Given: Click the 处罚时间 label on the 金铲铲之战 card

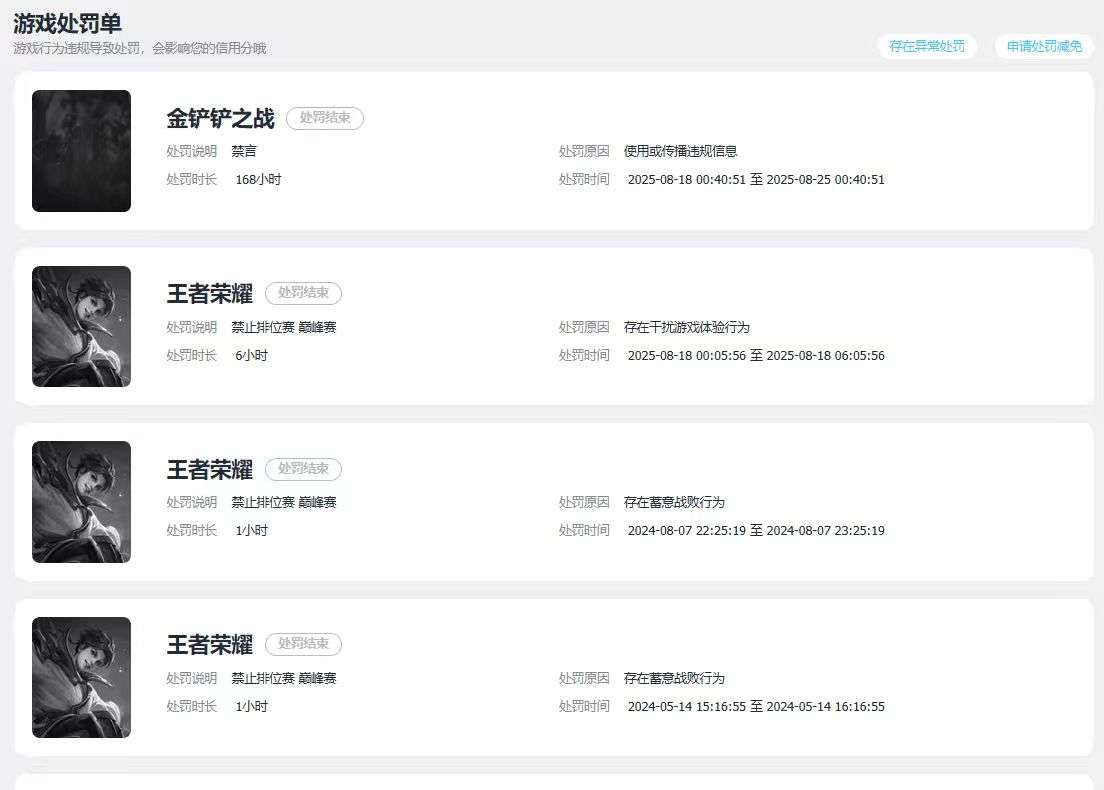Looking at the screenshot, I should click(x=584, y=180).
